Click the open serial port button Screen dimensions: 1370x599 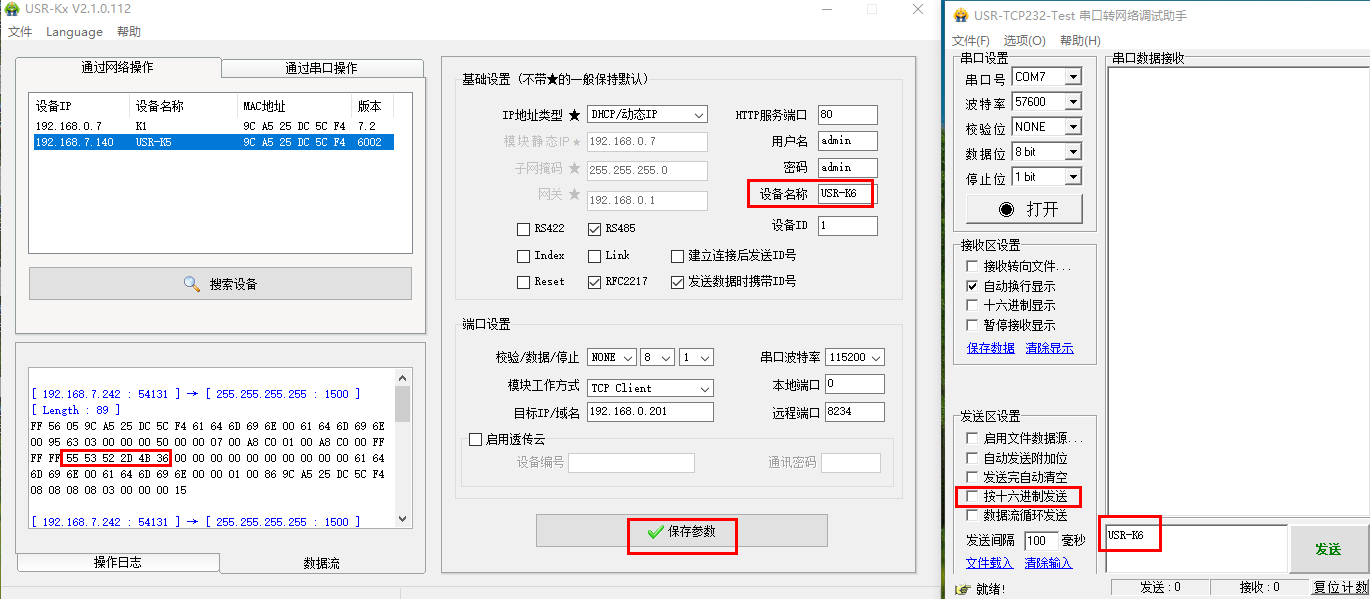coord(1025,209)
